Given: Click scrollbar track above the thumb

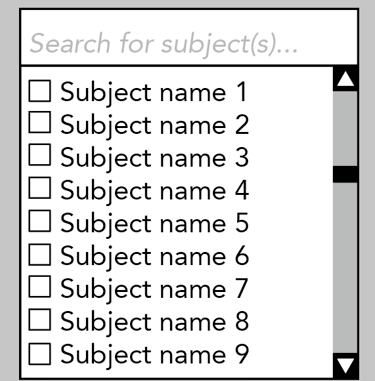Looking at the screenshot, I should tap(345, 129).
